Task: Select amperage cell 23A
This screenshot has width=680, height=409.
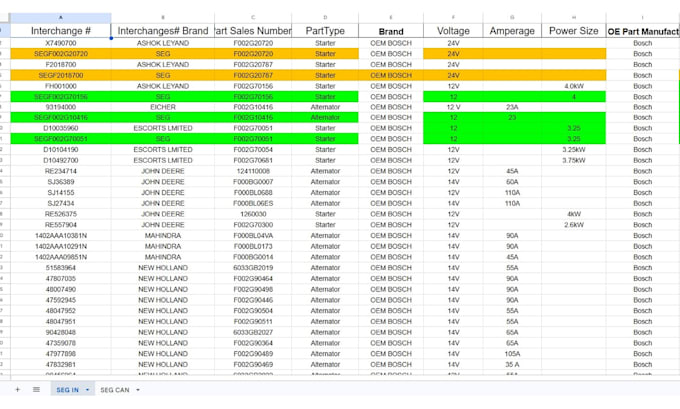Action: click(x=512, y=107)
